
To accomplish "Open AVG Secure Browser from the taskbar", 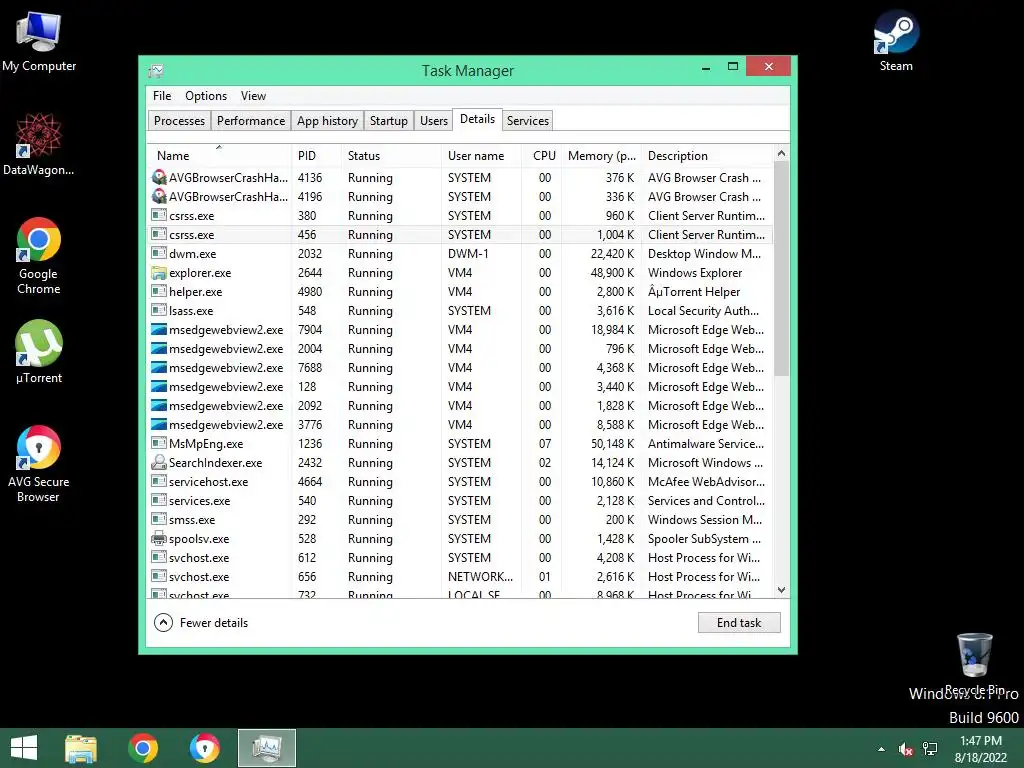I will (204, 748).
